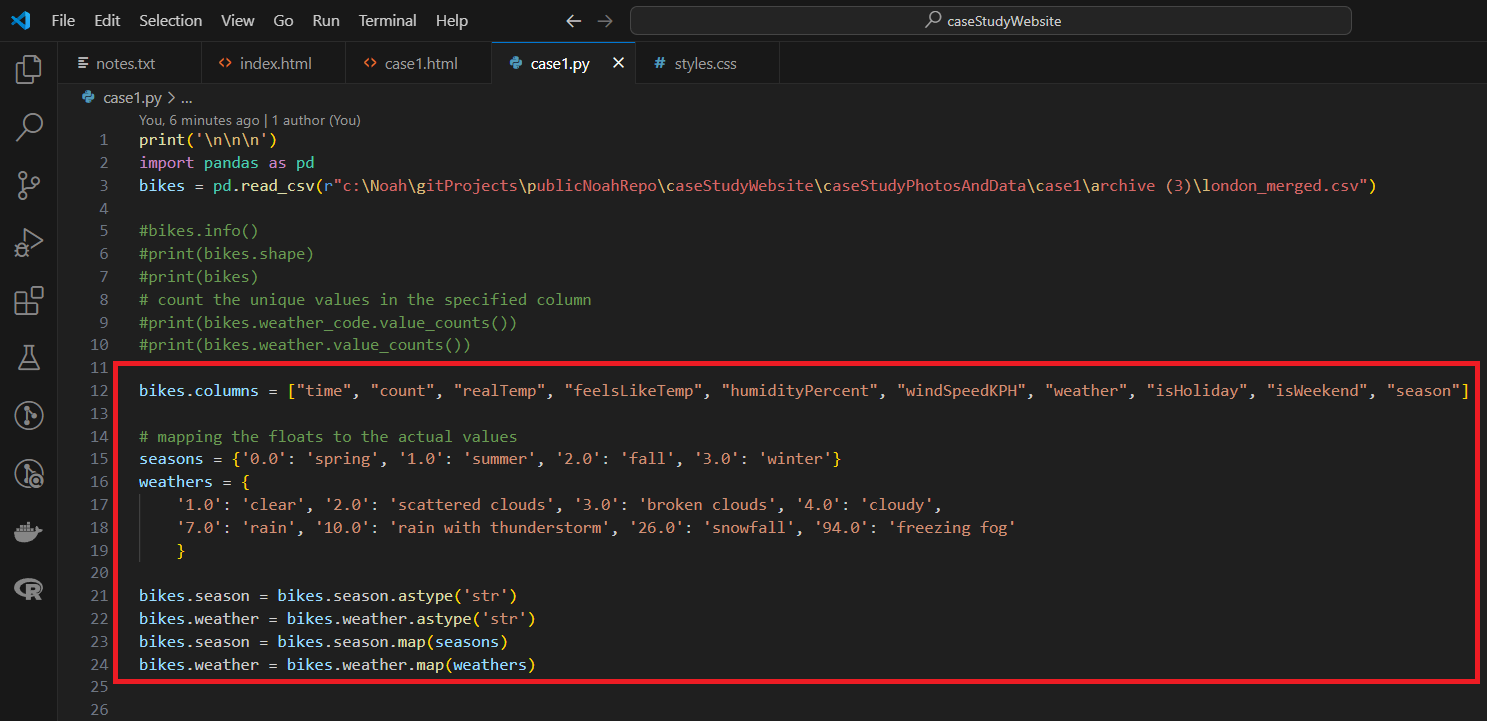This screenshot has height=721, width=1487.
Task: Click case1.py in the breadcrumb
Action: [132, 98]
